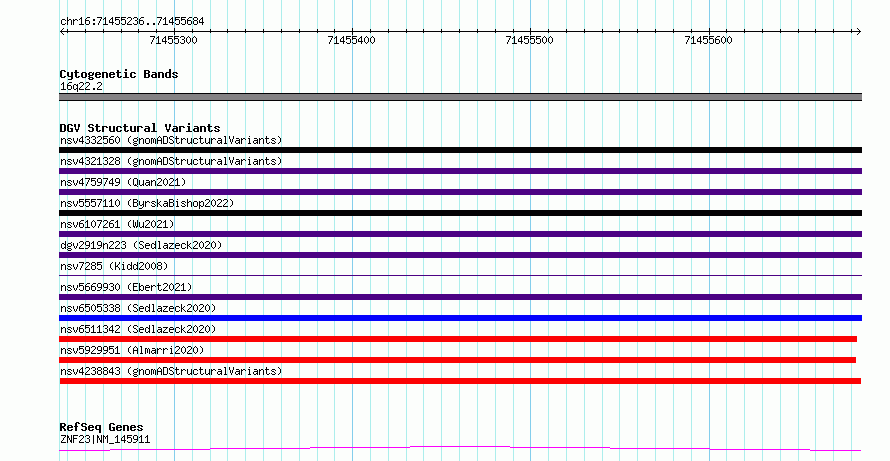
Task: Click the 16q22.2 cytogenetic band label
Action: [x=81, y=87]
